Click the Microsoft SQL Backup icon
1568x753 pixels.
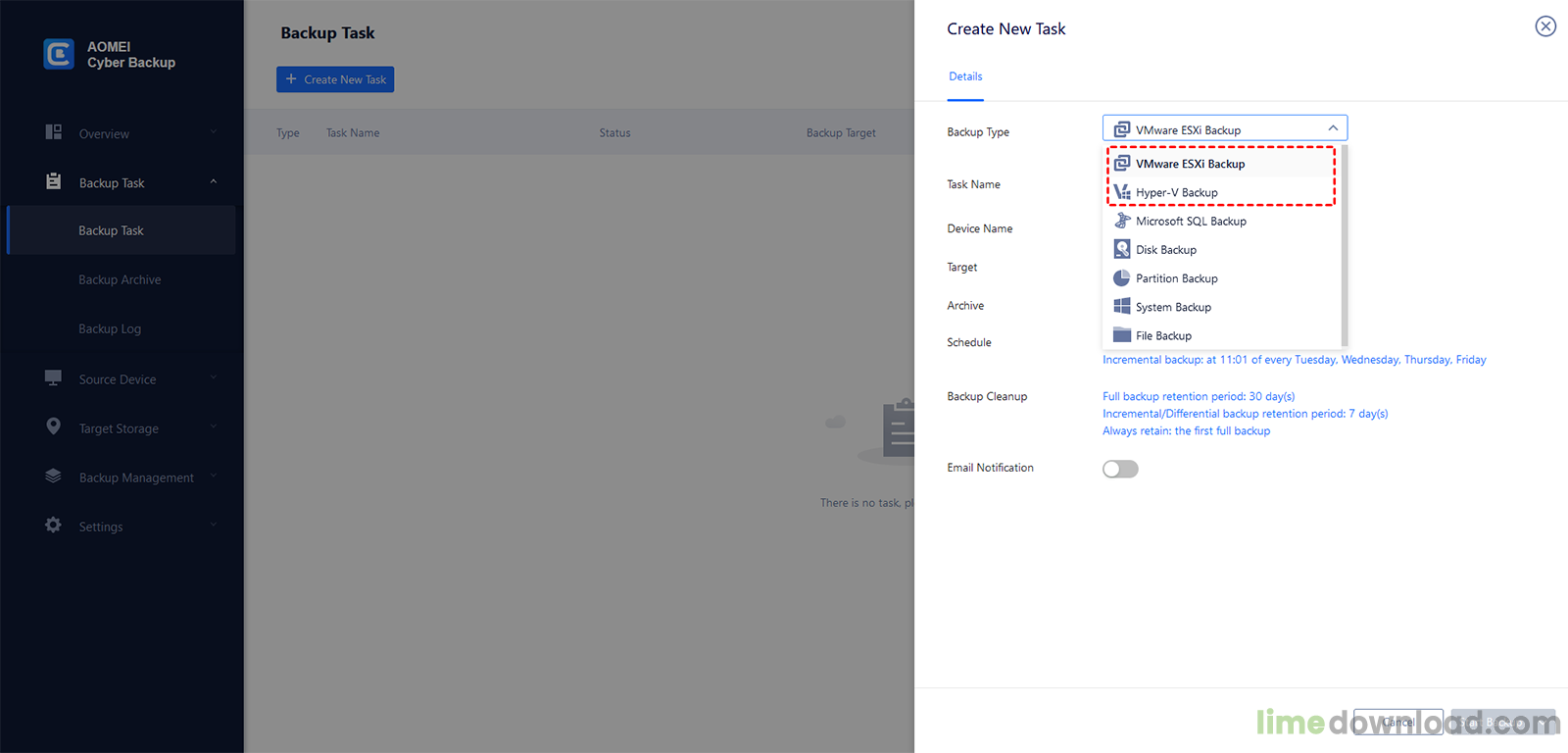1122,221
